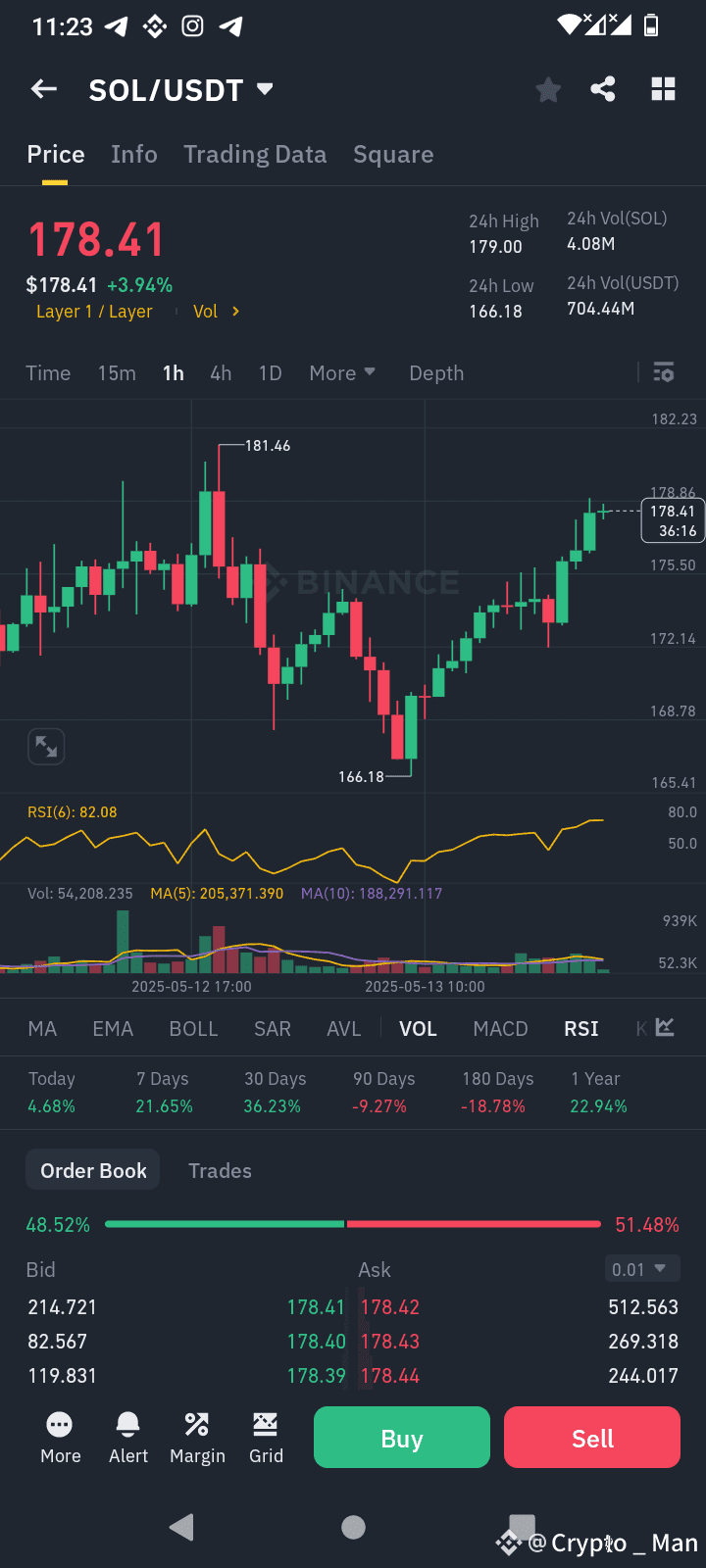Open Grid trading
Image resolution: width=706 pixels, height=1568 pixels.
pyautogui.click(x=266, y=1438)
